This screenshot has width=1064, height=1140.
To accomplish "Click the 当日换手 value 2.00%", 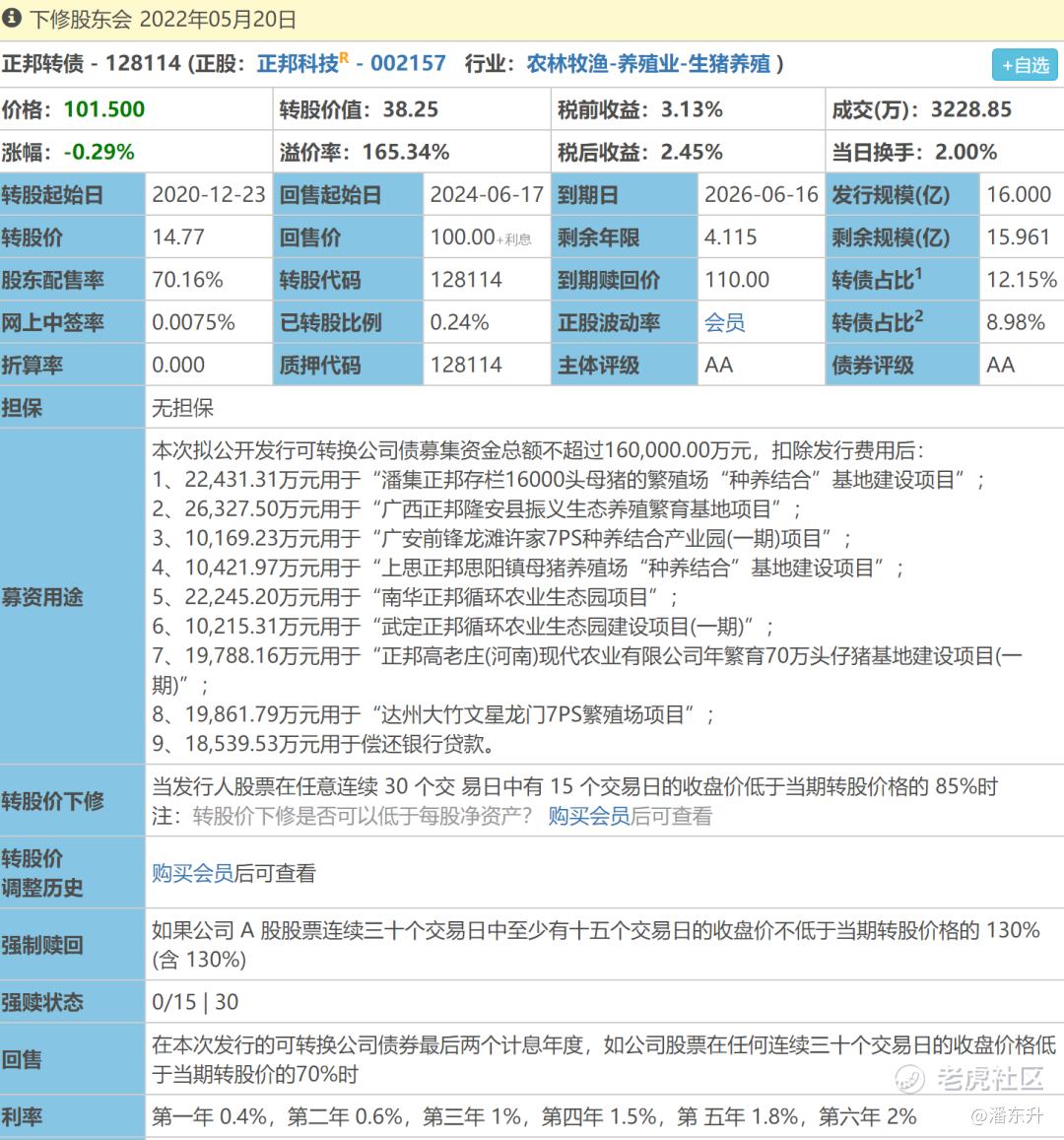I will point(965,152).
